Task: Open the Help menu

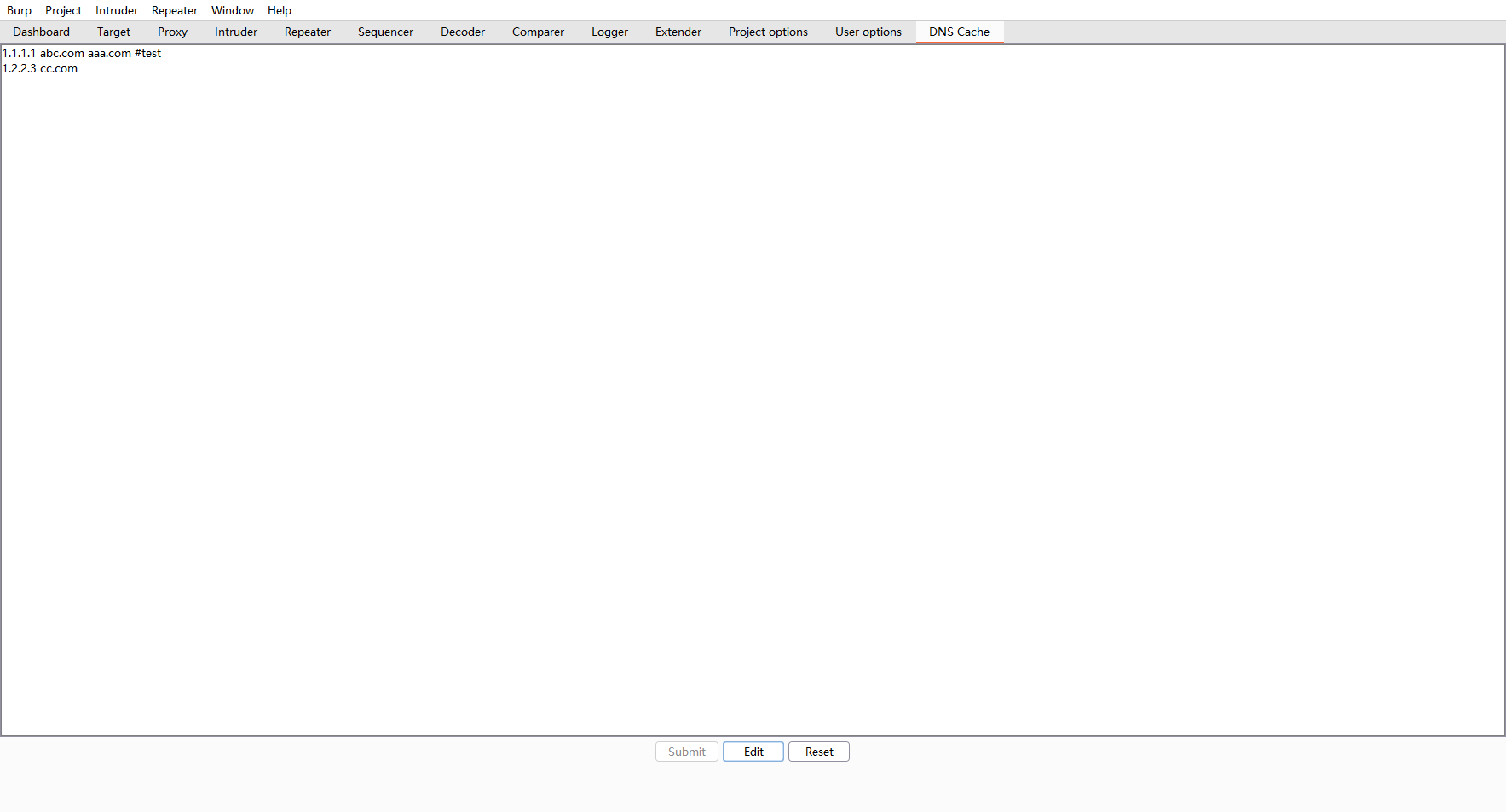Action: click(279, 10)
